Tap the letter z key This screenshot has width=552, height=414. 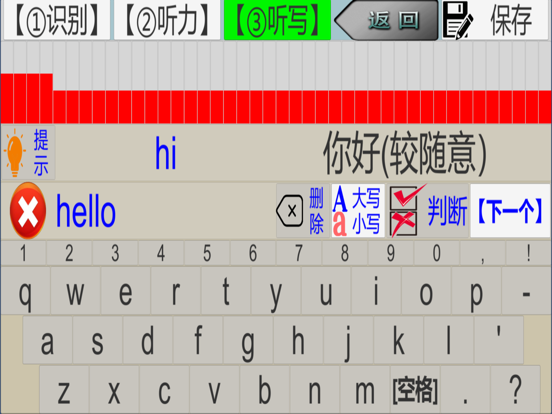click(x=64, y=389)
